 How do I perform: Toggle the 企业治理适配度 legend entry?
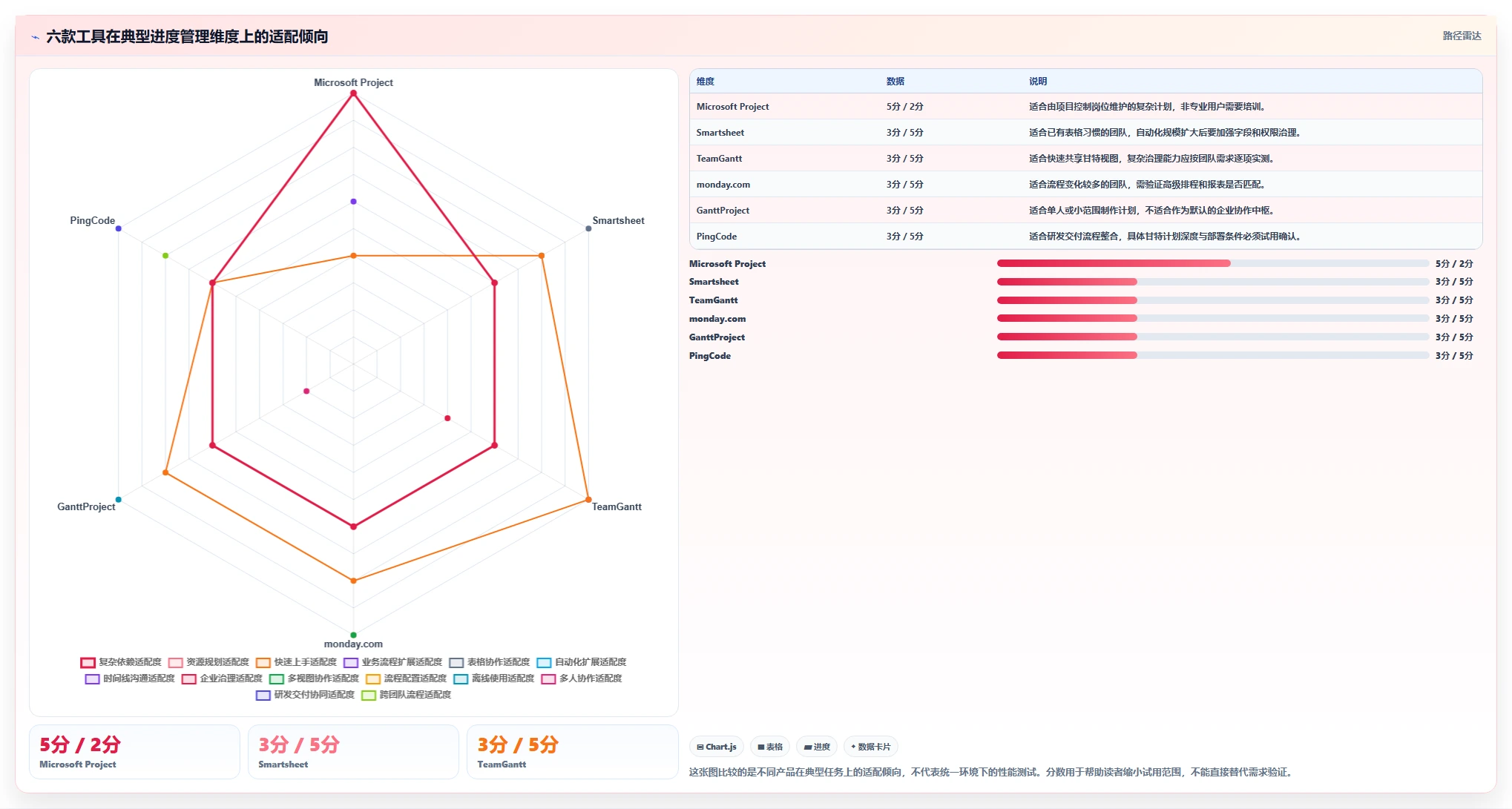[222, 678]
